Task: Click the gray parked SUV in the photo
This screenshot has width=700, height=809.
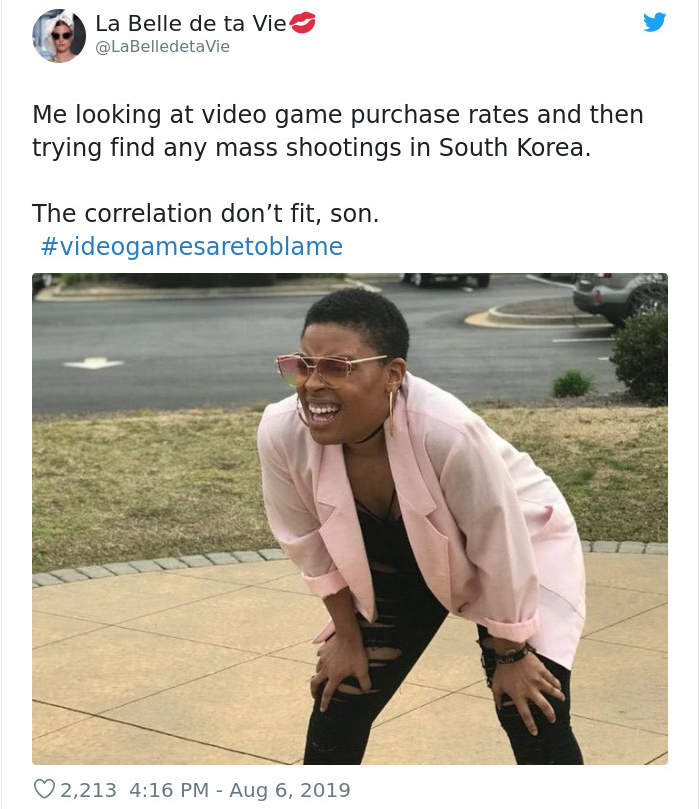Action: click(x=620, y=297)
